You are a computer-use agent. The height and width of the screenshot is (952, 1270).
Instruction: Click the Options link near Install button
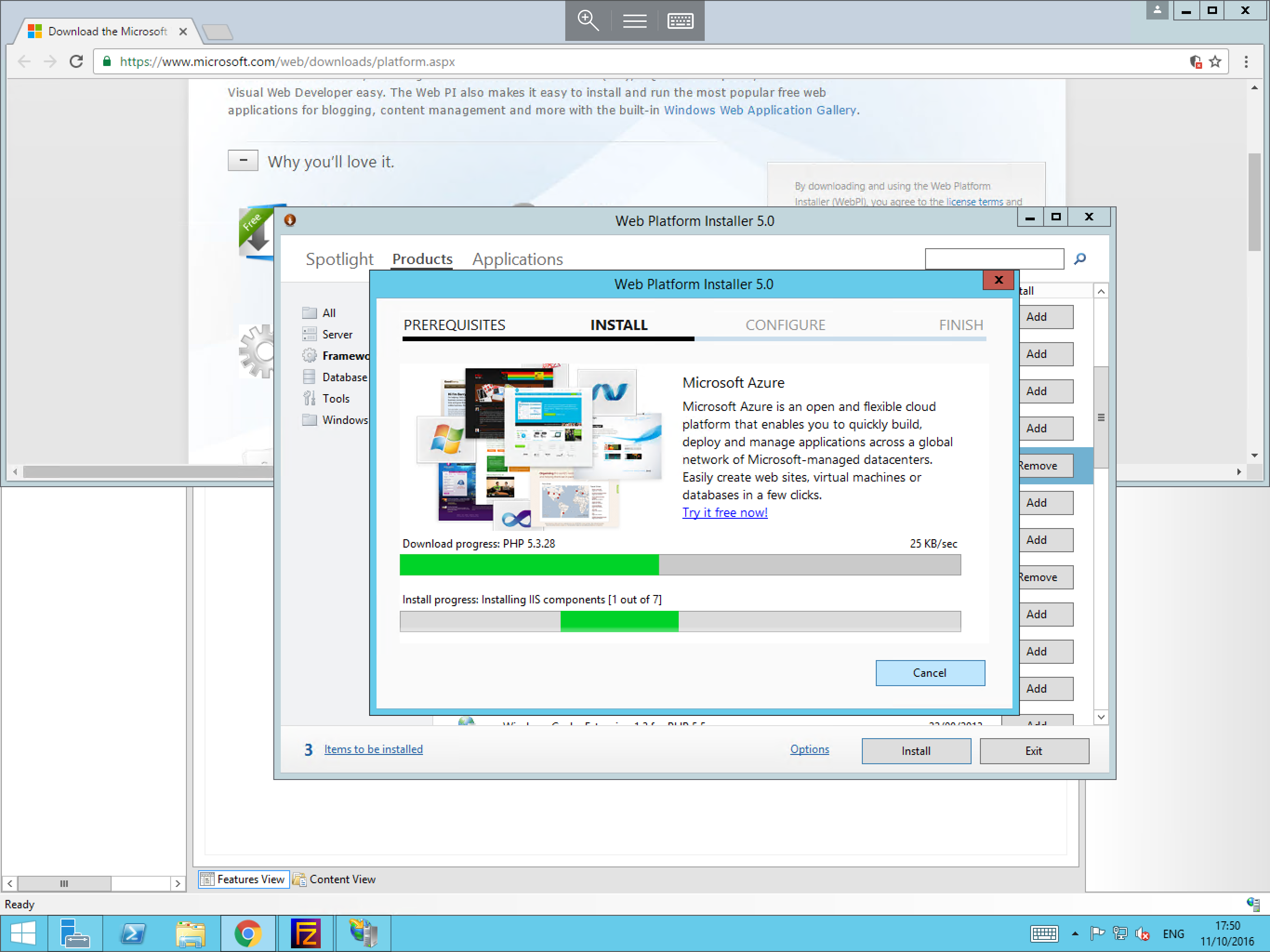click(x=810, y=749)
